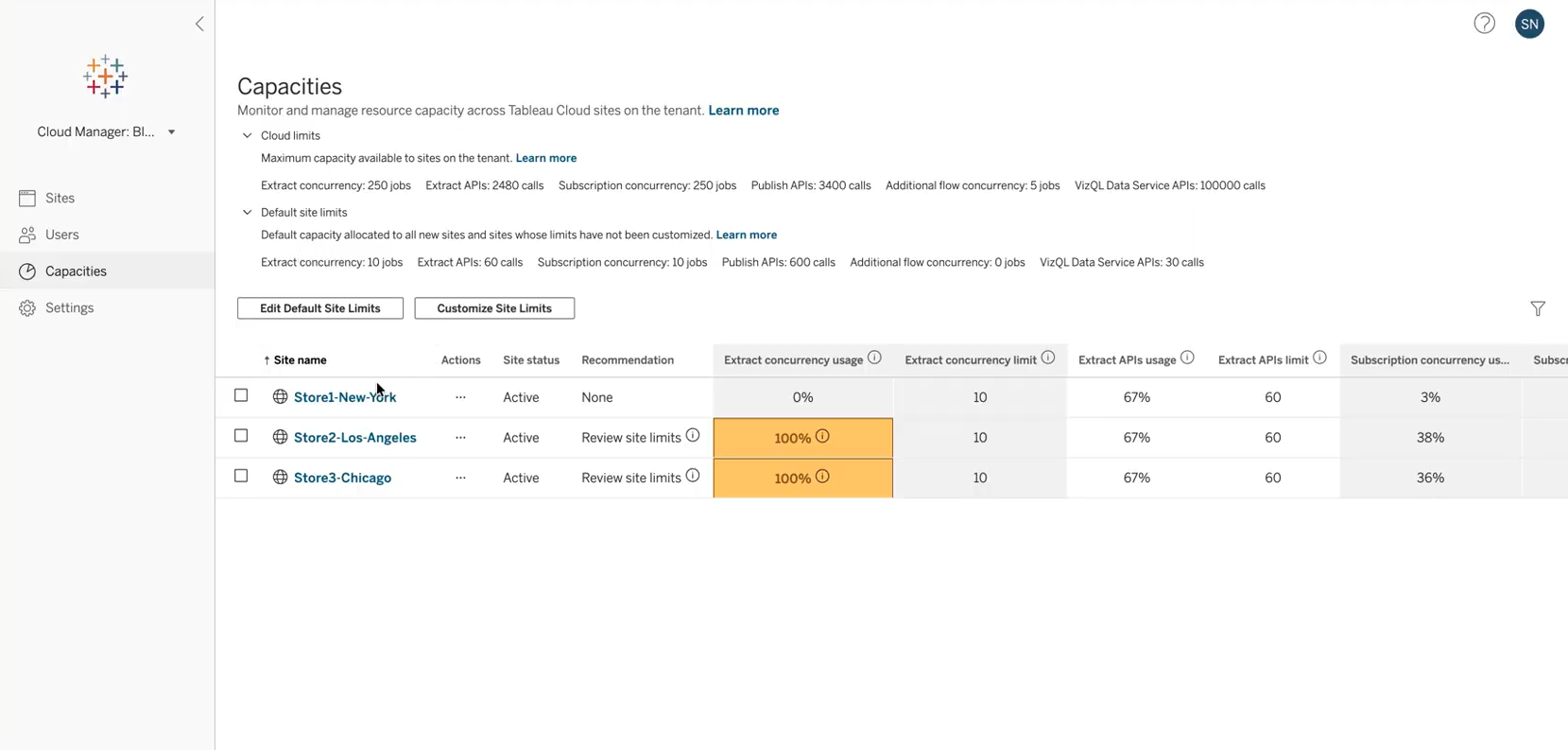Collapse the Default site limits section
Screen dimensions: 1568x750
[248, 212]
